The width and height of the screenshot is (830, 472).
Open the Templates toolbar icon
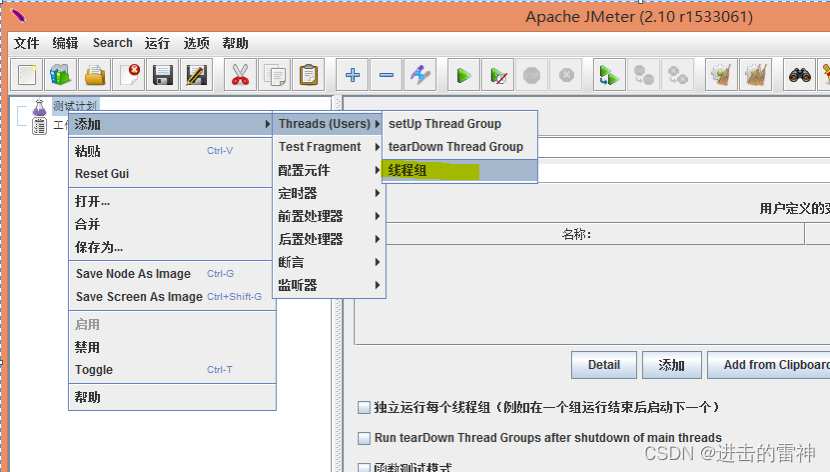point(60,75)
